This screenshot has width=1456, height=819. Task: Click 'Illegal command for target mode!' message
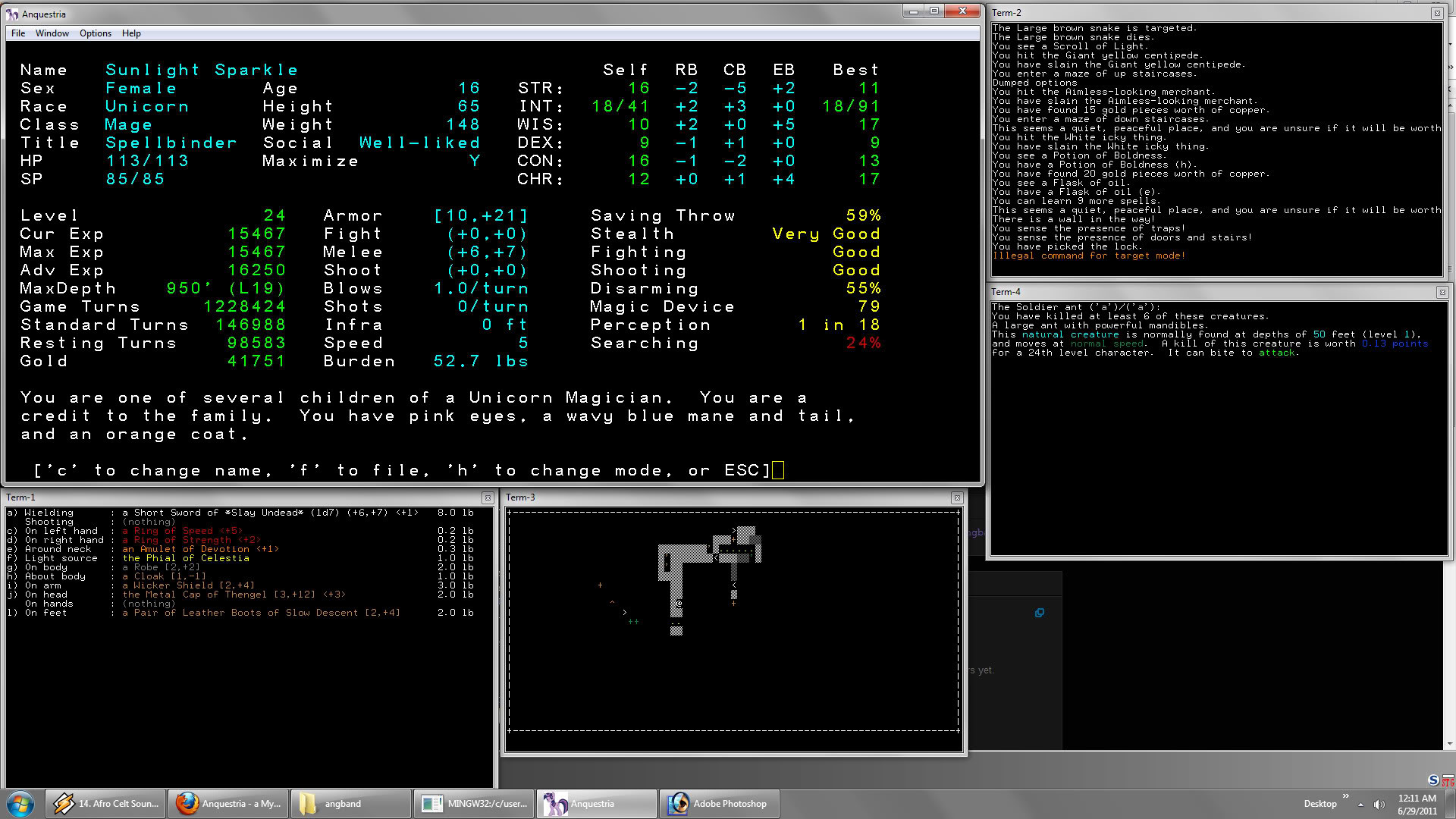coord(1089,256)
